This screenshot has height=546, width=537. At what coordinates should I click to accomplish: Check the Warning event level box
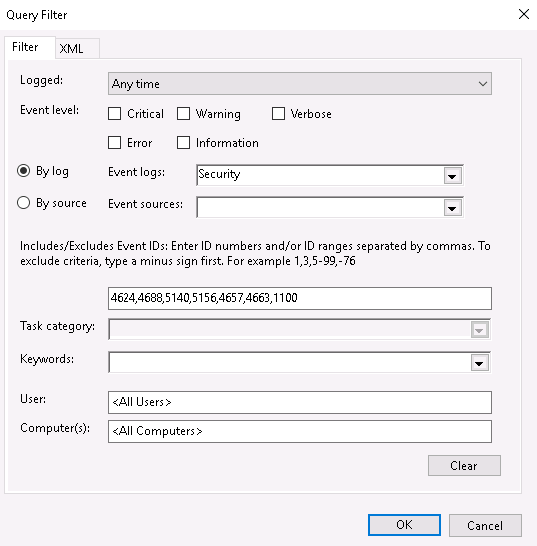pos(184,114)
